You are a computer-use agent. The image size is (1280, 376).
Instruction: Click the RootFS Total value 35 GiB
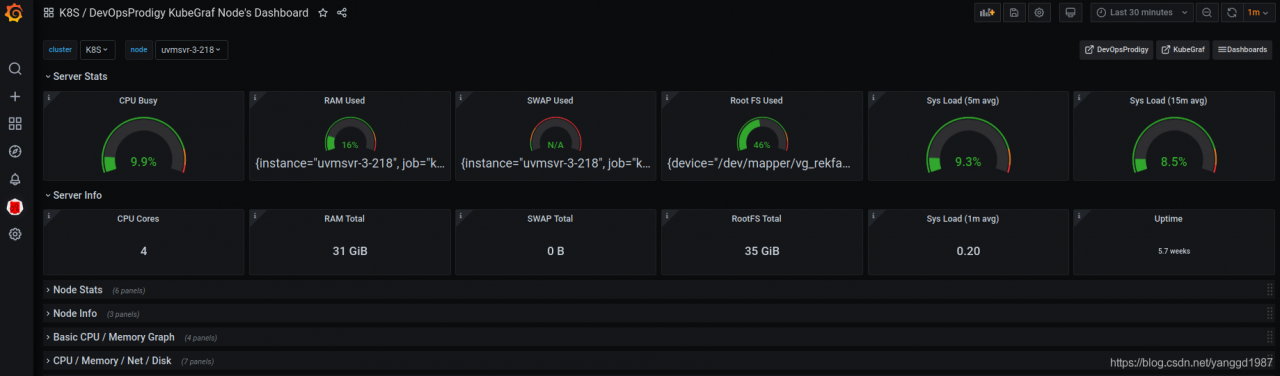tap(762, 251)
